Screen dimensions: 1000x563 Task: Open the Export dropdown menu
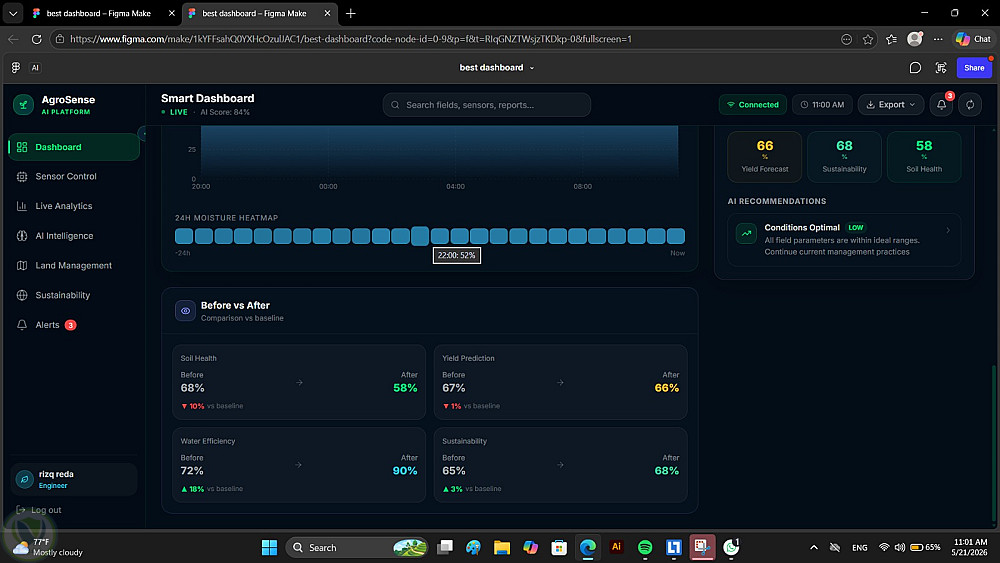point(890,105)
